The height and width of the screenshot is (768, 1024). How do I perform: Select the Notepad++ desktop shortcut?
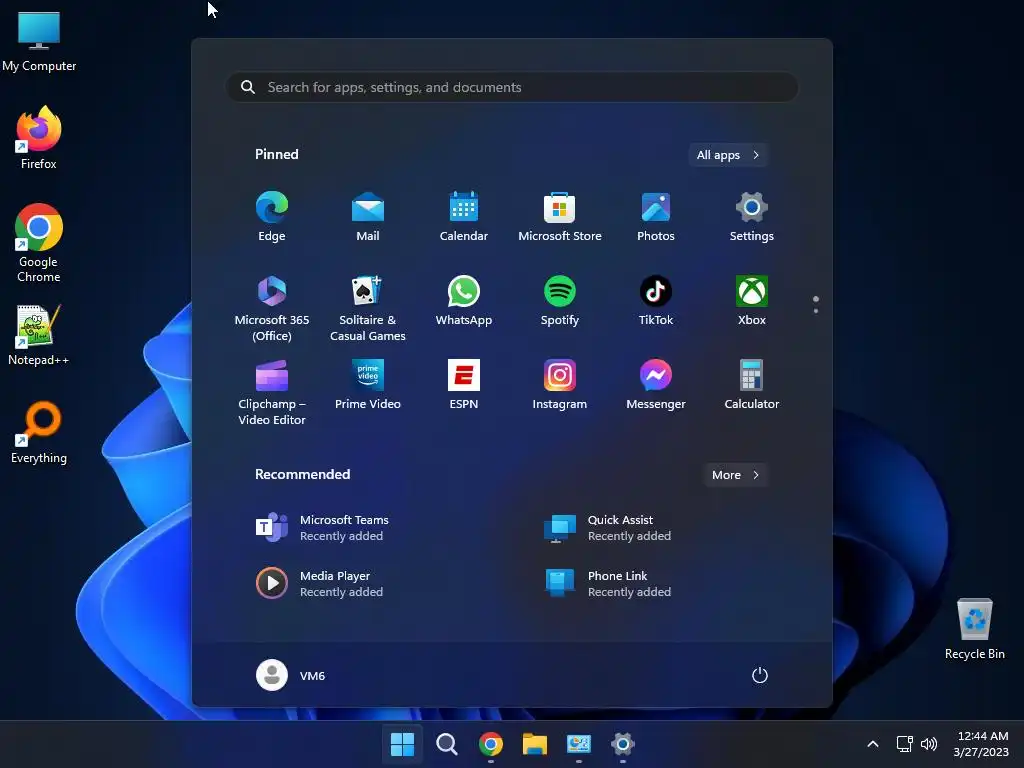(x=39, y=334)
